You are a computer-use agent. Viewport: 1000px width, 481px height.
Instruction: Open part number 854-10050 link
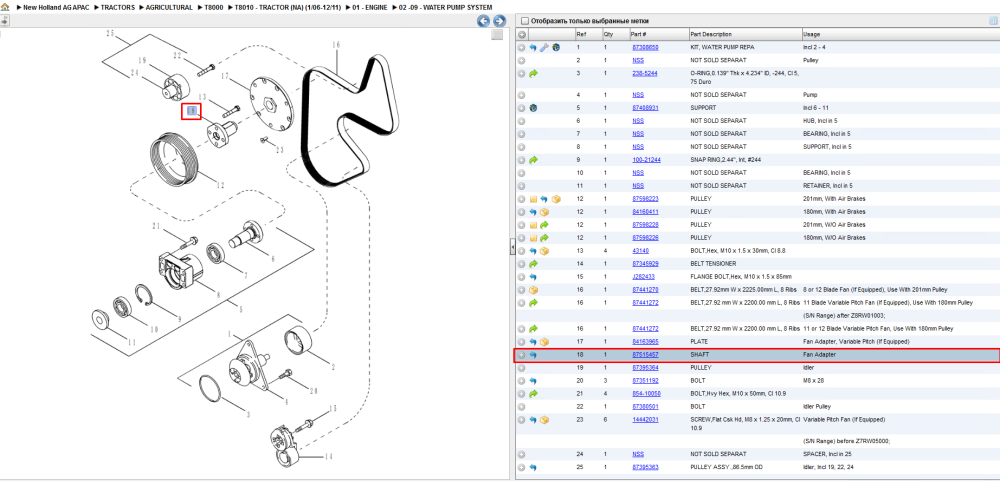[x=646, y=394]
